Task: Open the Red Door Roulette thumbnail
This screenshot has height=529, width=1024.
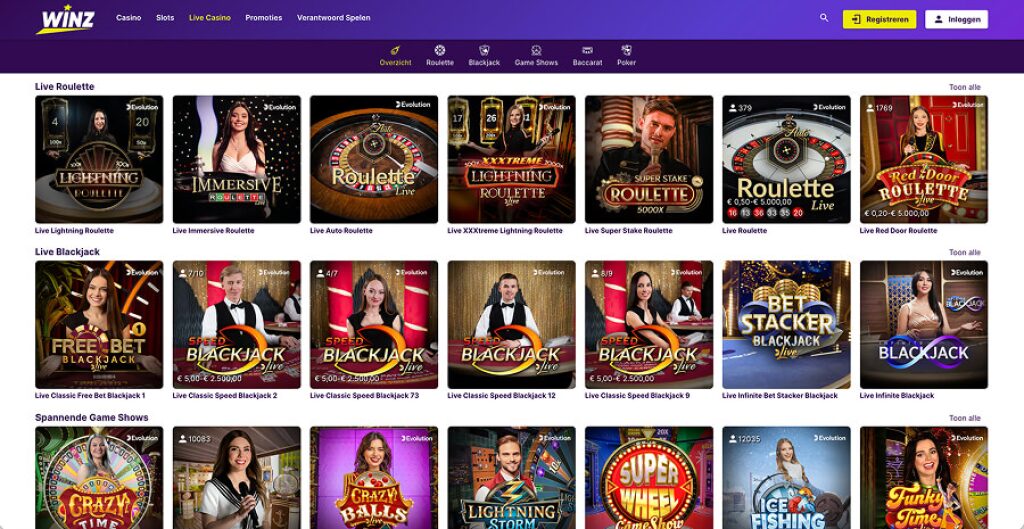Action: [x=924, y=159]
